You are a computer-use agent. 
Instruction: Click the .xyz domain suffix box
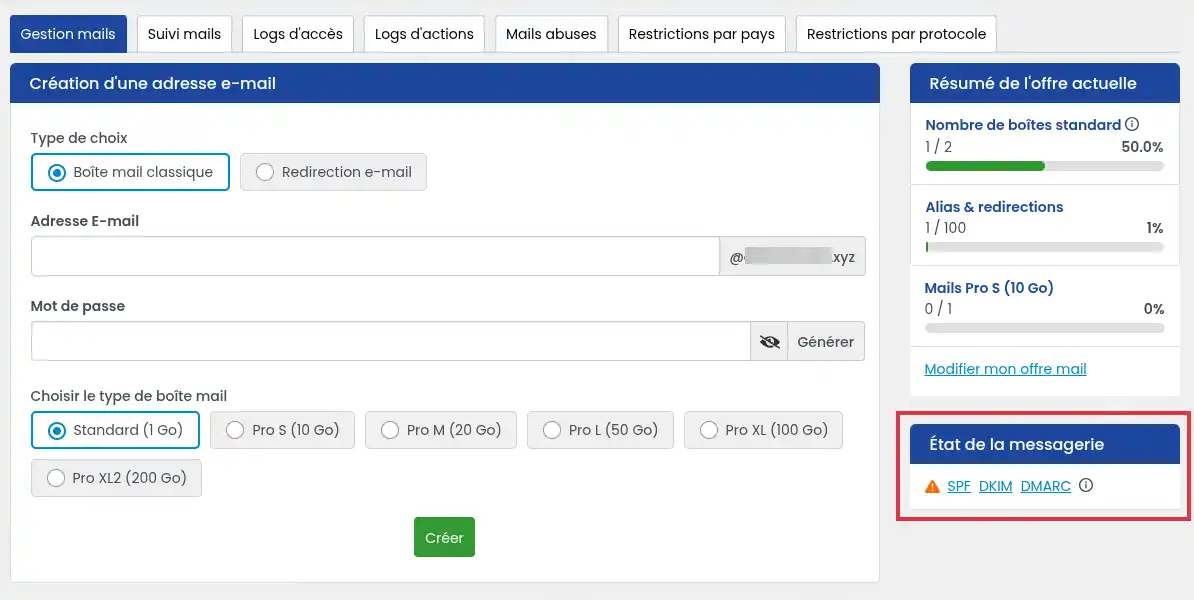pos(792,257)
